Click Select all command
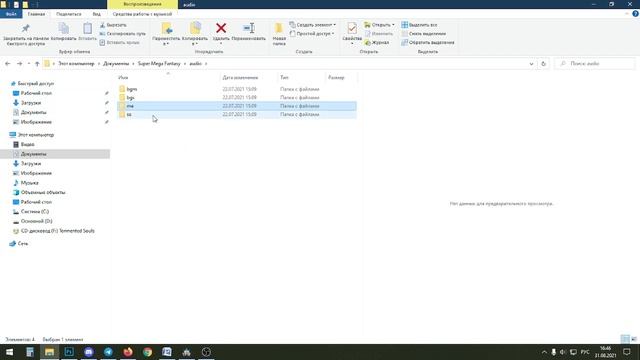The width and height of the screenshot is (640, 360). (419, 25)
